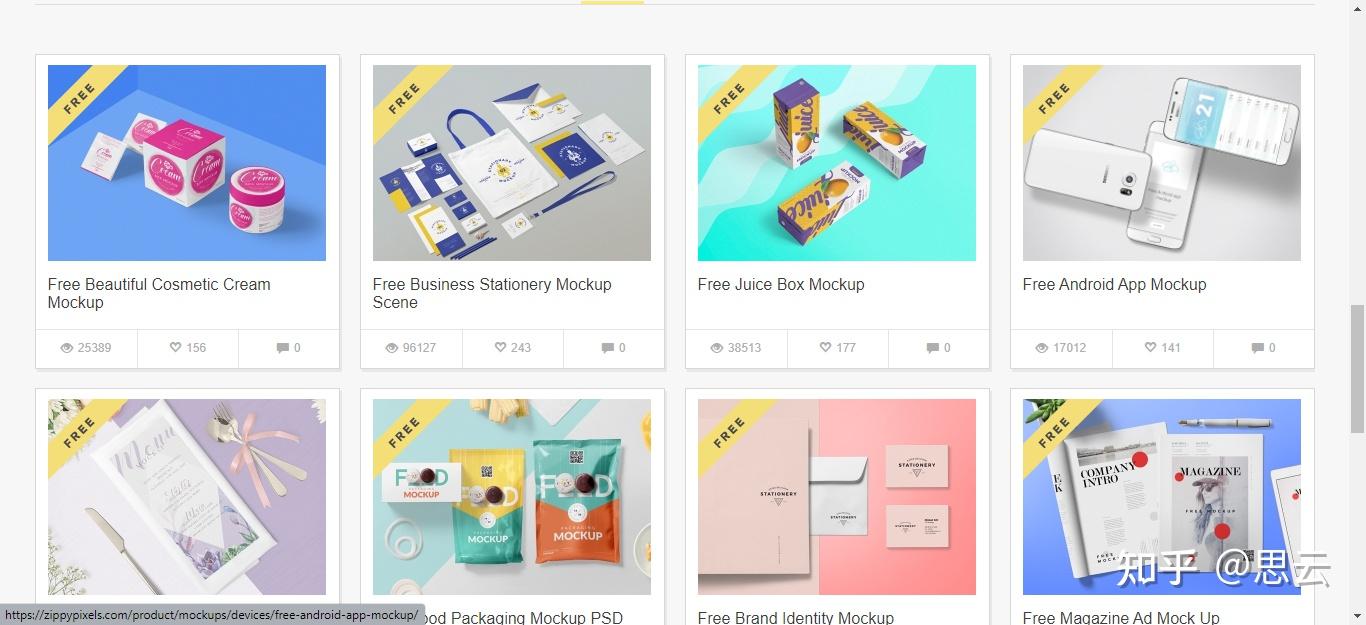Viewport: 1366px width, 625px height.
Task: Click the page vertical scrollbar thumb
Action: (1357, 368)
